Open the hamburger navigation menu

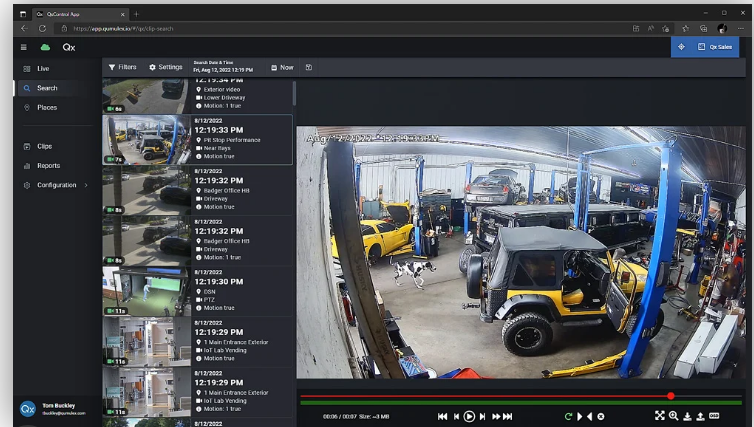pos(23,47)
